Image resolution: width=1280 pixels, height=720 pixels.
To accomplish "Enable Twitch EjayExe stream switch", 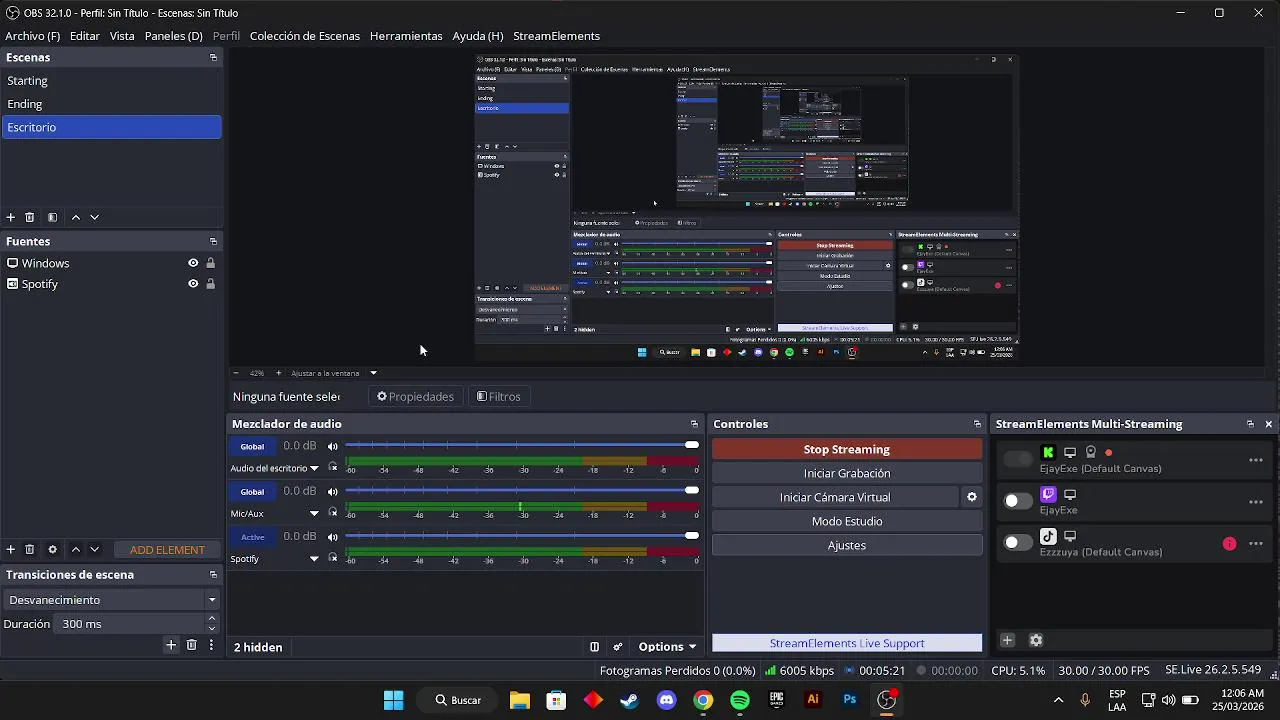I will pos(1018,501).
